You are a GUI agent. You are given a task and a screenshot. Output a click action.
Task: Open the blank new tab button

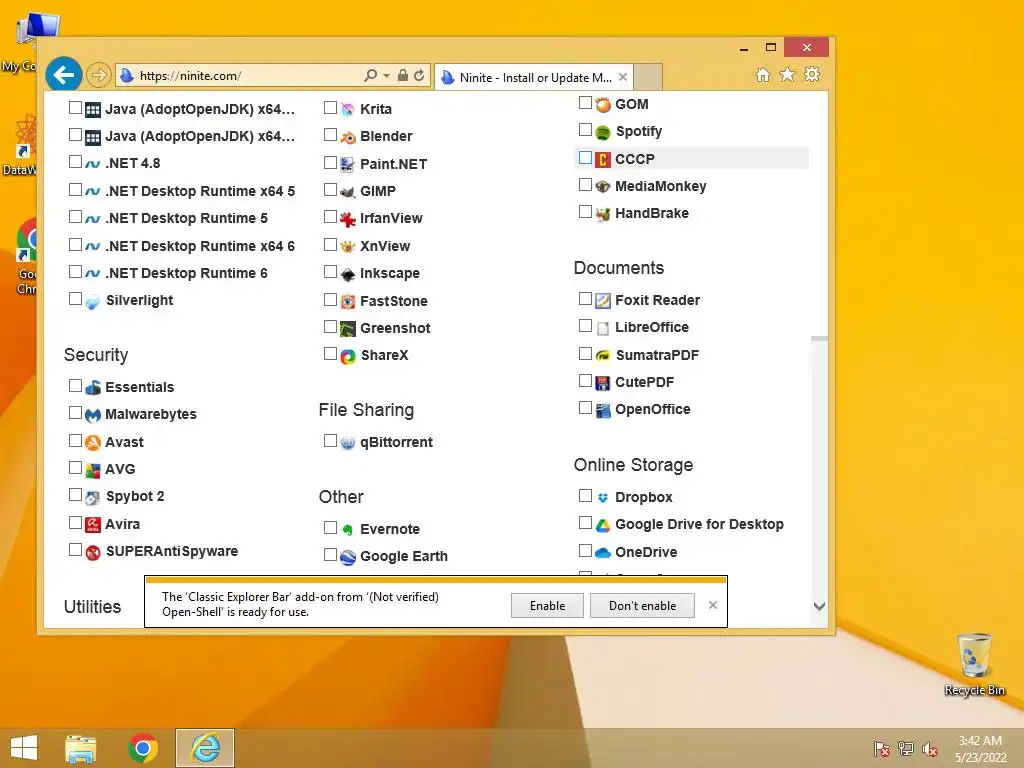pyautogui.click(x=648, y=77)
